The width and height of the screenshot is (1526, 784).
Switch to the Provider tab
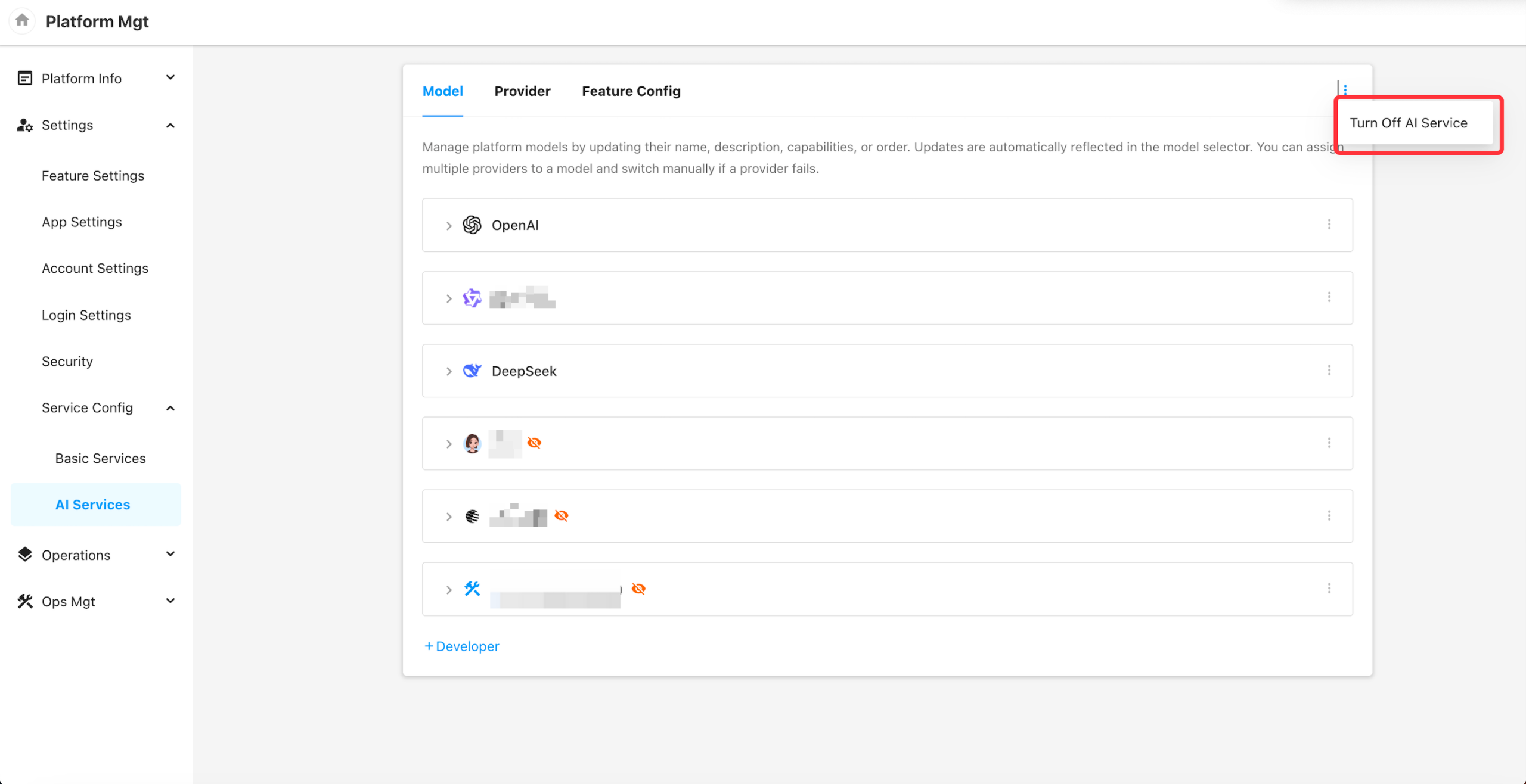[x=522, y=91]
